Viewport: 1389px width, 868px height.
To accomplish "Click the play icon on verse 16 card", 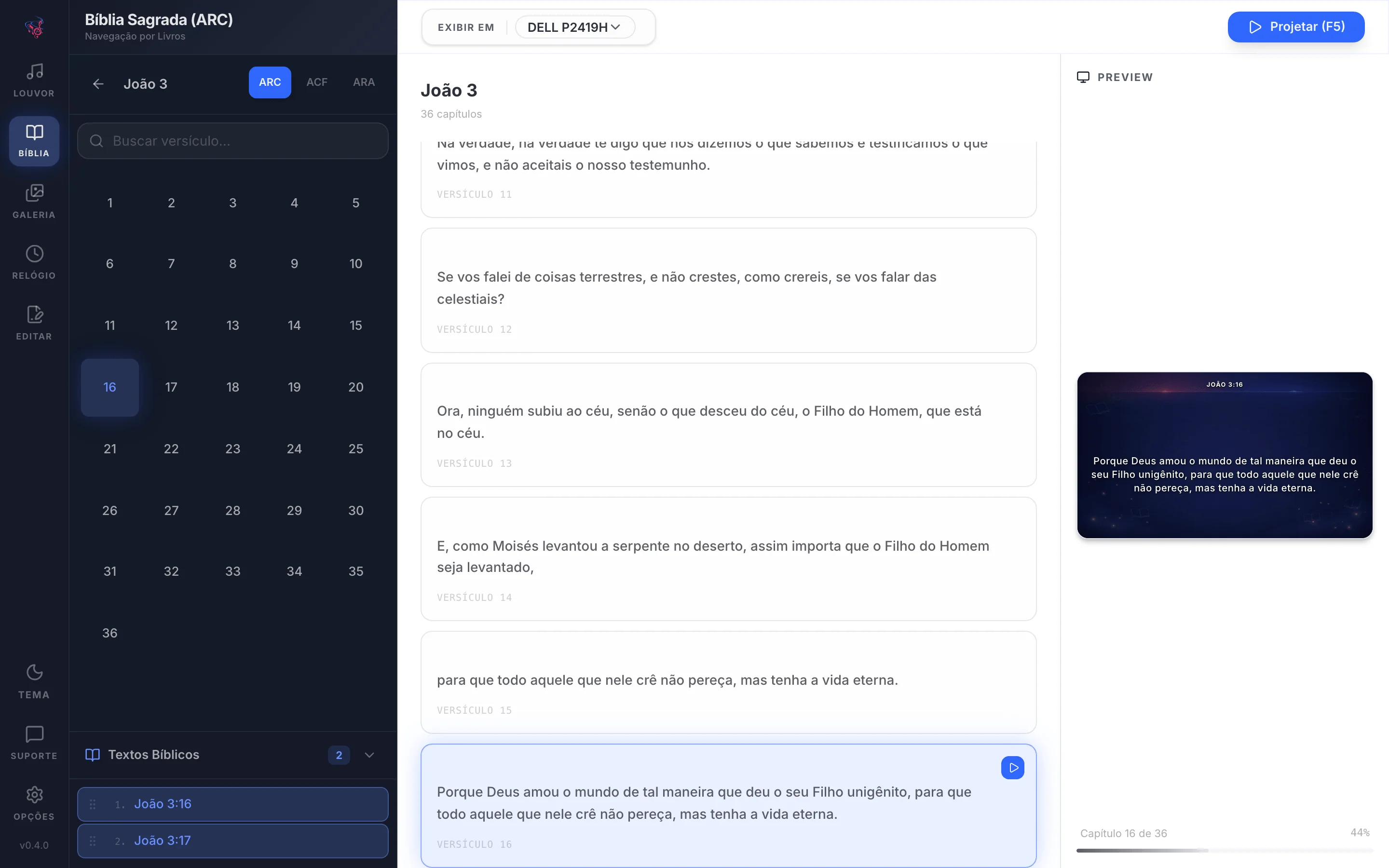I will pos(1012,768).
